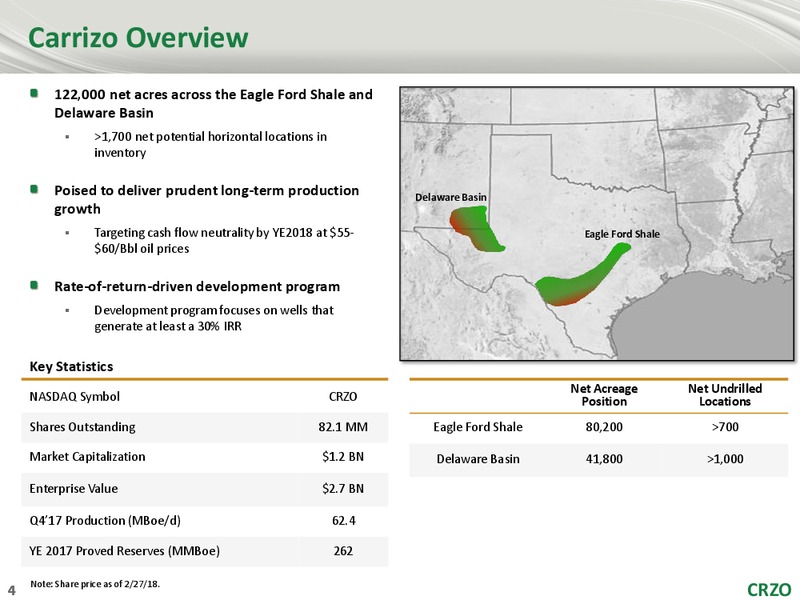The width and height of the screenshot is (800, 600).
Task: Click the Carrizo Overview title
Action: pos(138,38)
